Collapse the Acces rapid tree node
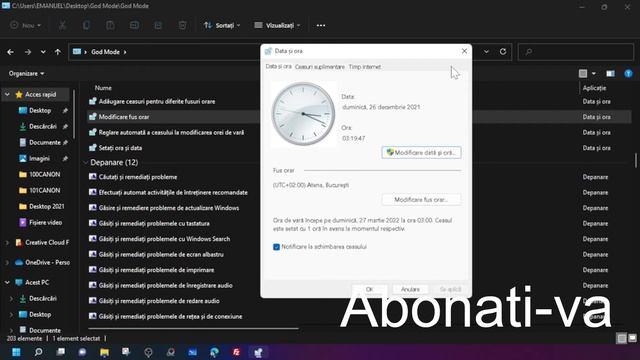Image resolution: width=640 pixels, height=360 pixels. click(7, 94)
